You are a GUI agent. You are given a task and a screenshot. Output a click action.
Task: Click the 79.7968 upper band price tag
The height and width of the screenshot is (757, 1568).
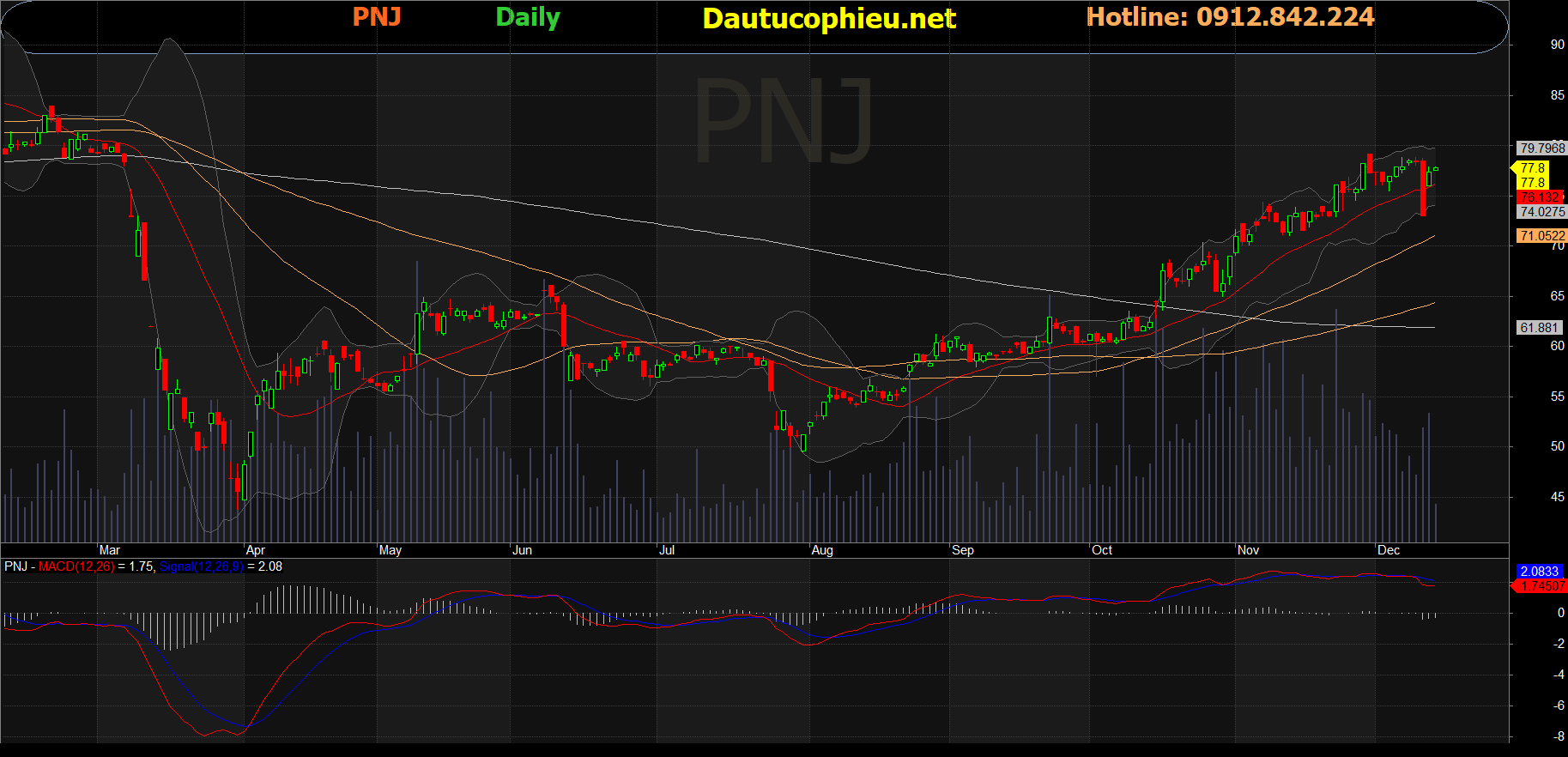click(1542, 148)
